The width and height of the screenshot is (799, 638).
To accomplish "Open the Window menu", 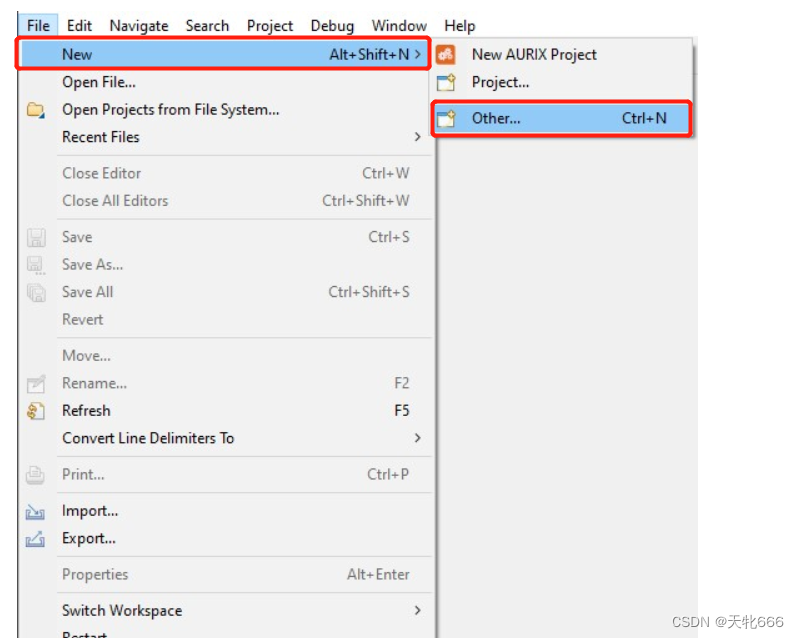I will [x=399, y=25].
